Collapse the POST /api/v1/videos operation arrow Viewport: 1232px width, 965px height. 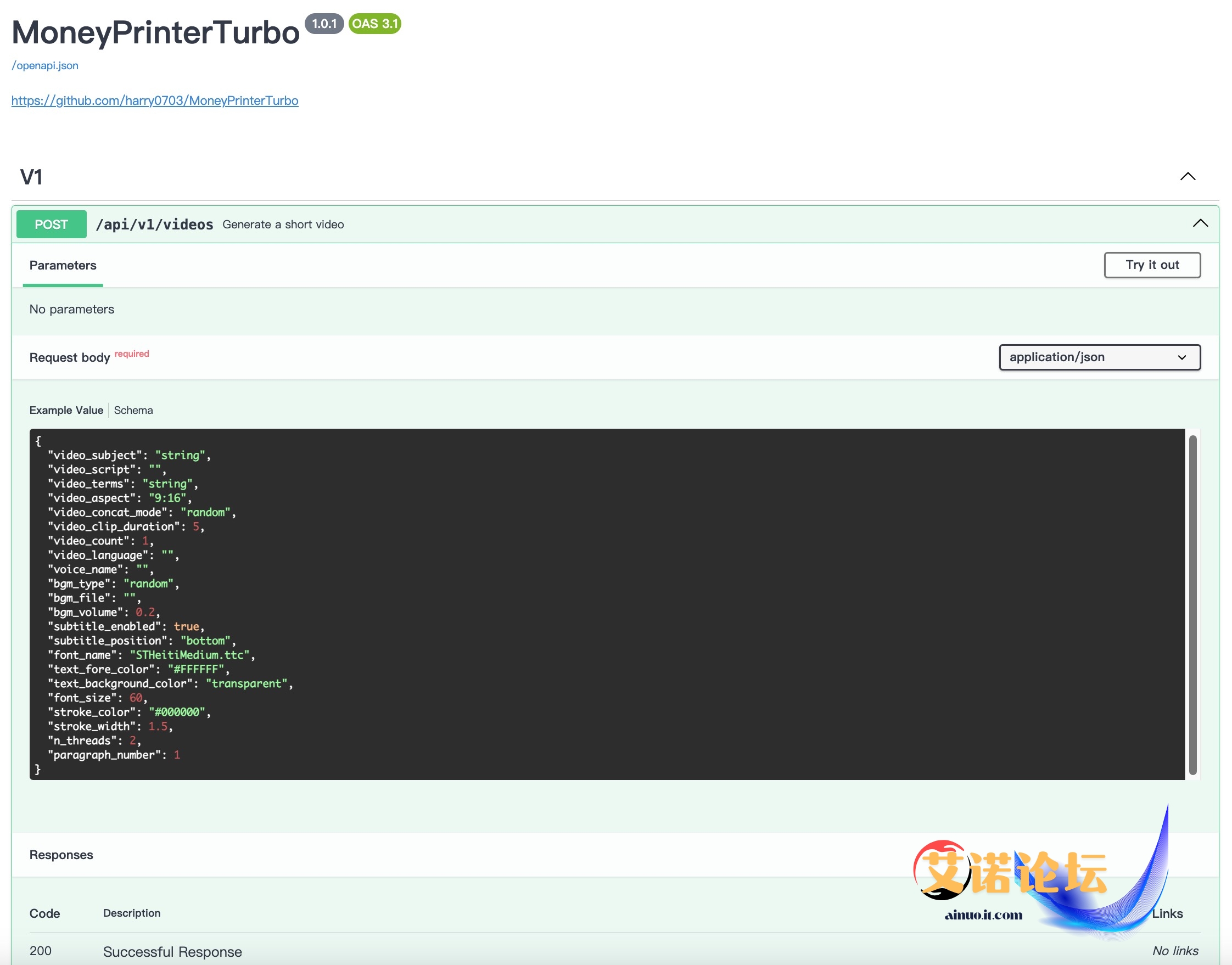(x=1200, y=224)
